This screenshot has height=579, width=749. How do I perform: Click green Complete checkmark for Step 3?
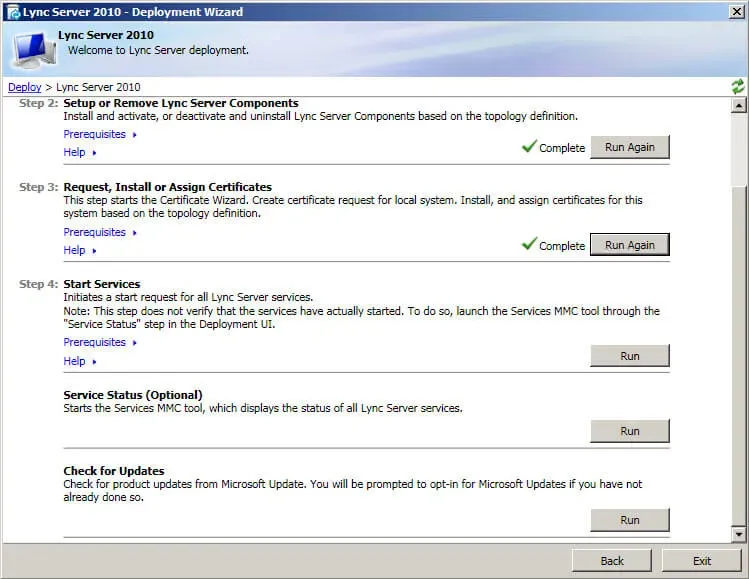click(x=529, y=244)
